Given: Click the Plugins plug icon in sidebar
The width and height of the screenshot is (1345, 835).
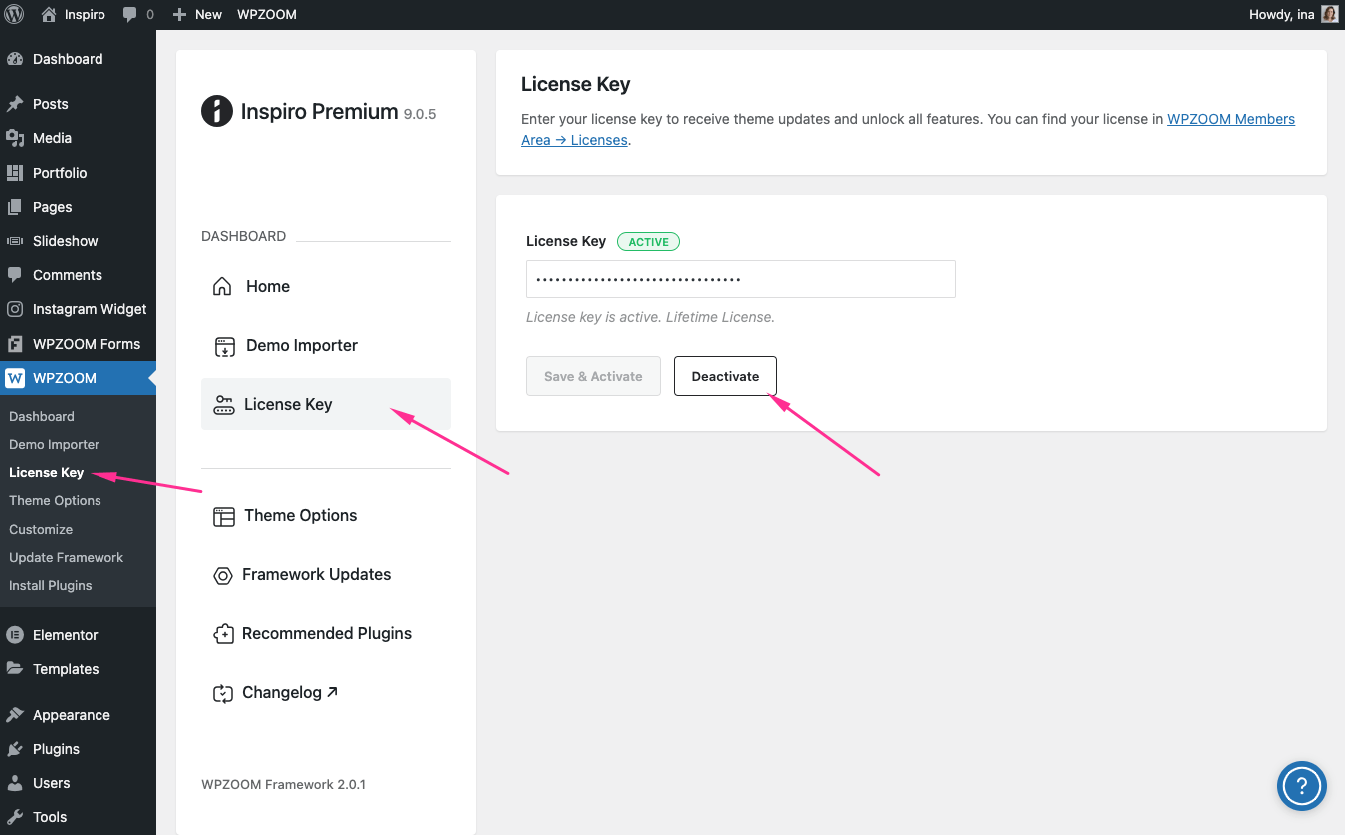Looking at the screenshot, I should pyautogui.click(x=15, y=749).
